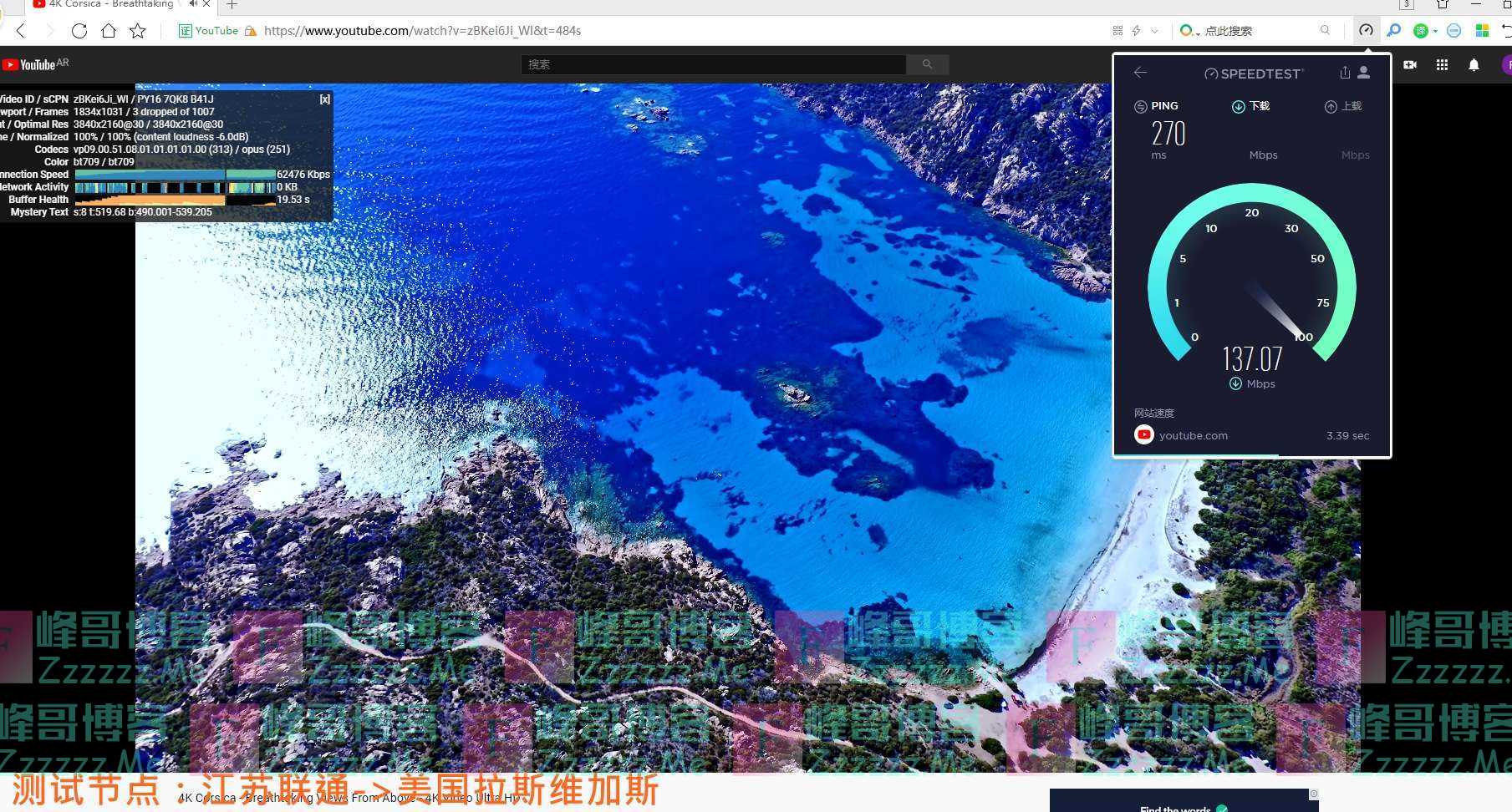The height and width of the screenshot is (812, 1512).
Task: Expand the address bar chevron dropdown
Action: pyautogui.click(x=1155, y=31)
